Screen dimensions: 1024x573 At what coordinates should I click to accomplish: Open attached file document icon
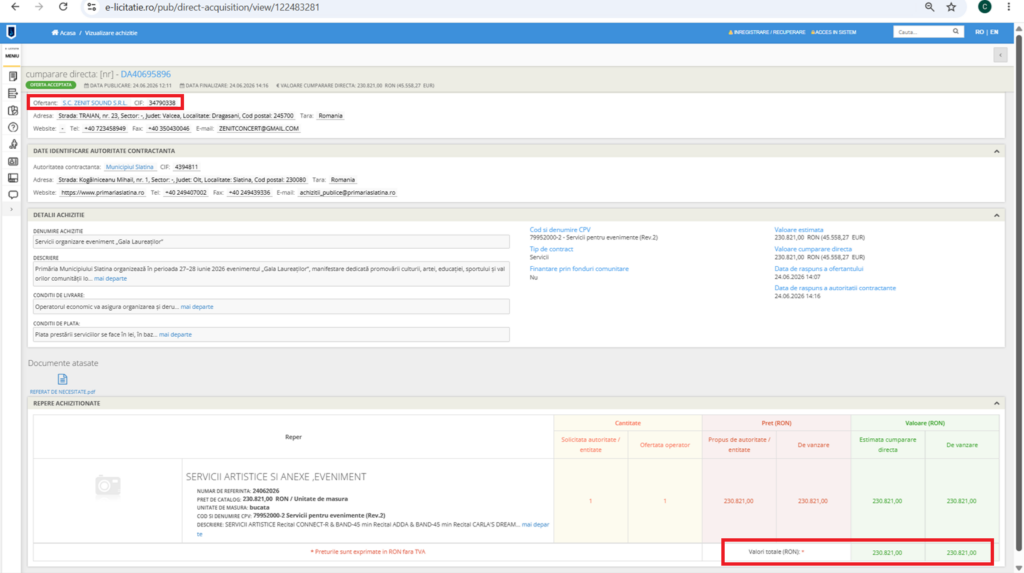(62, 380)
